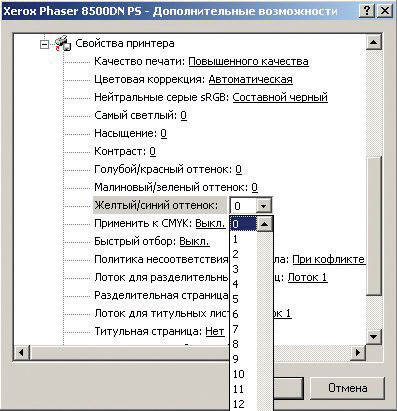This screenshot has width=397, height=411.
Task: Choose 2 in the dropdown list
Action: [244, 254]
